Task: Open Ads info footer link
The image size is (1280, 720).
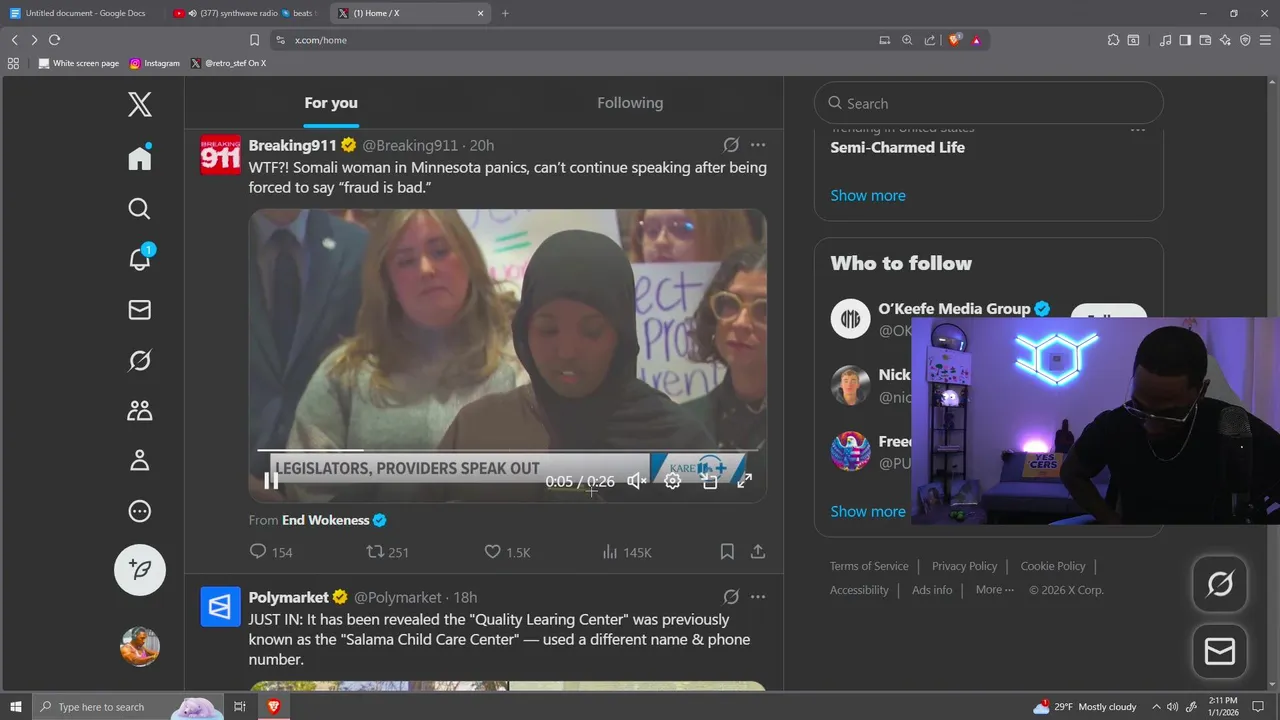Action: 932,590
